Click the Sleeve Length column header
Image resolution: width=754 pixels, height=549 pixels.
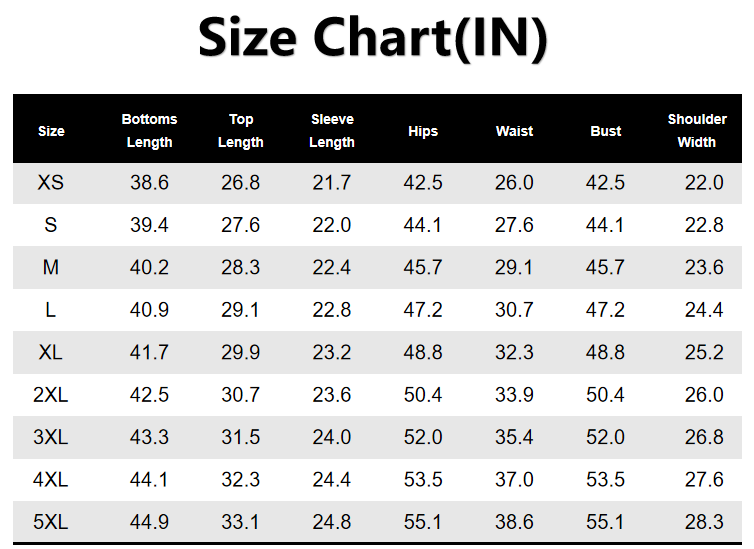coord(332,131)
